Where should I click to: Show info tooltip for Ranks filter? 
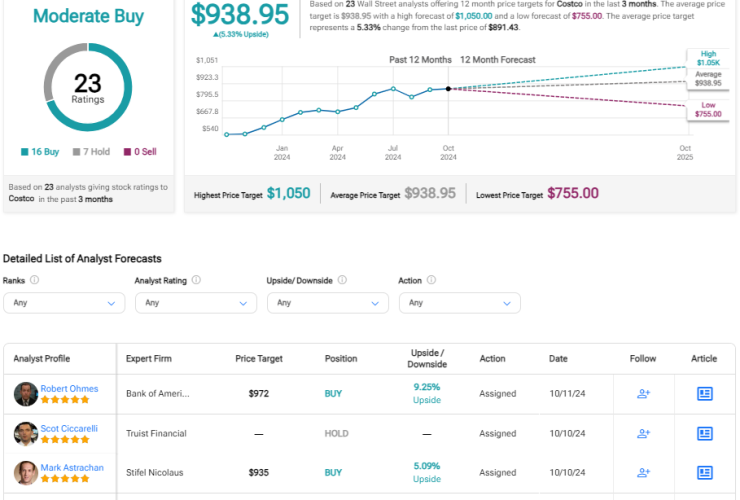[34, 280]
